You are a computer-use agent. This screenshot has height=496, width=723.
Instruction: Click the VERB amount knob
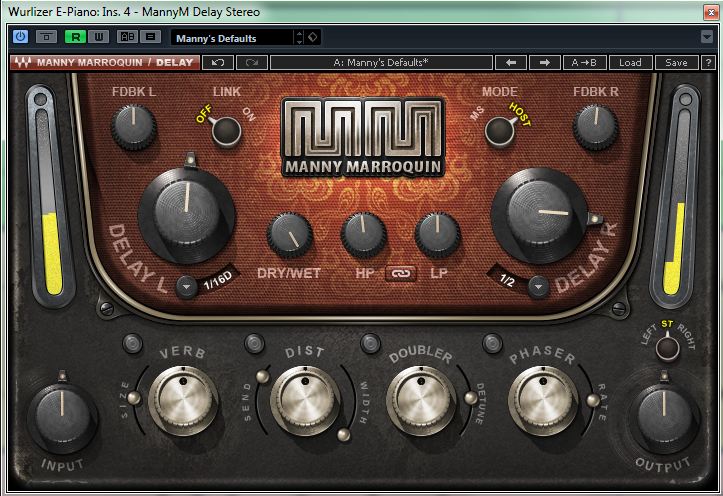tap(183, 400)
